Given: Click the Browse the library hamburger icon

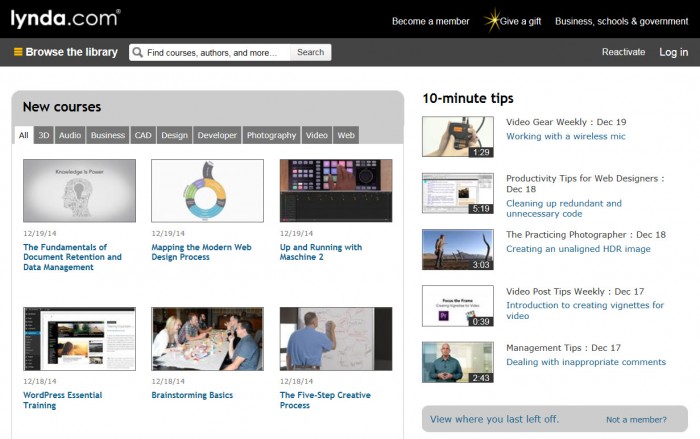Looking at the screenshot, I should point(18,52).
